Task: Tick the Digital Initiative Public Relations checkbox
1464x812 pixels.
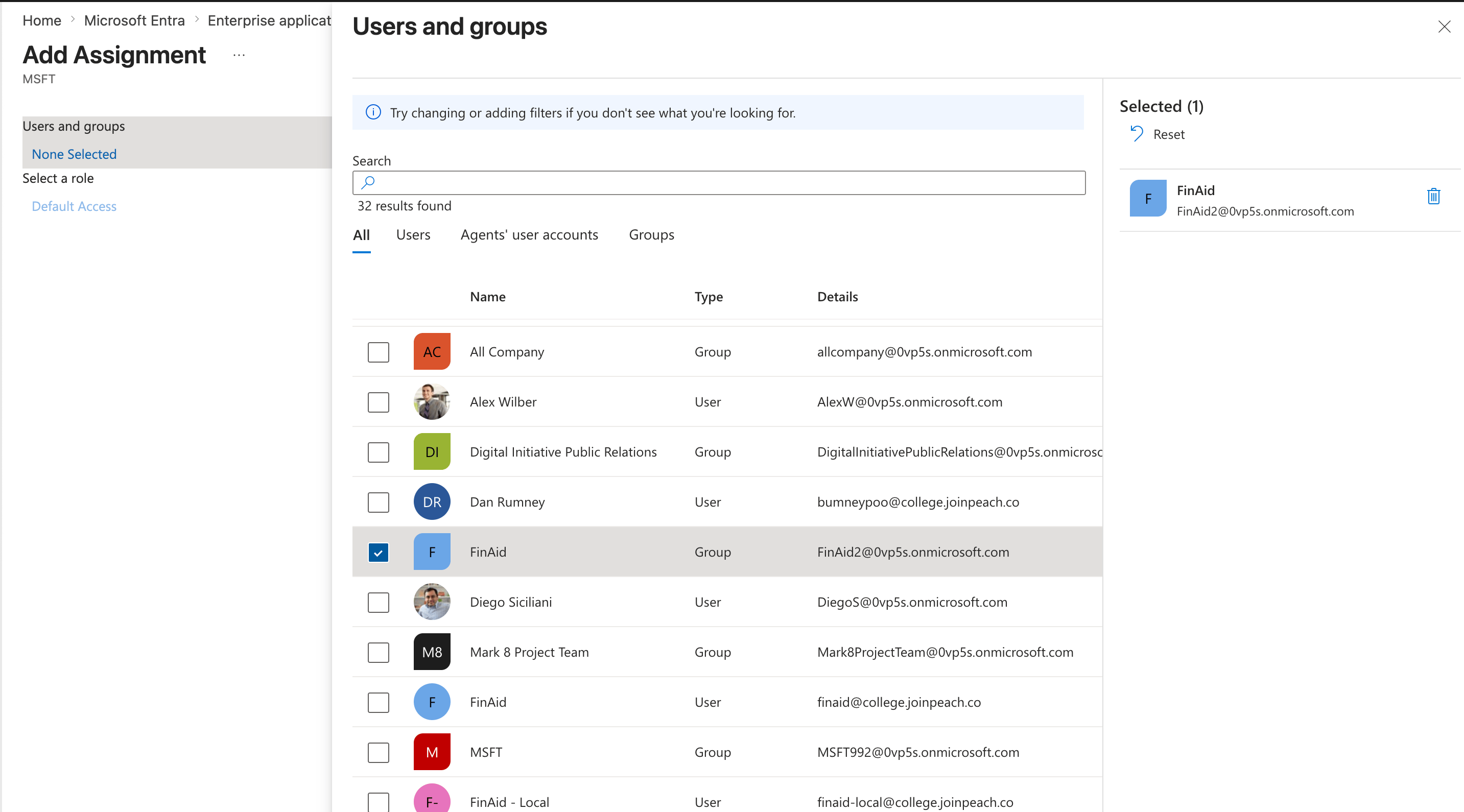Action: tap(379, 452)
